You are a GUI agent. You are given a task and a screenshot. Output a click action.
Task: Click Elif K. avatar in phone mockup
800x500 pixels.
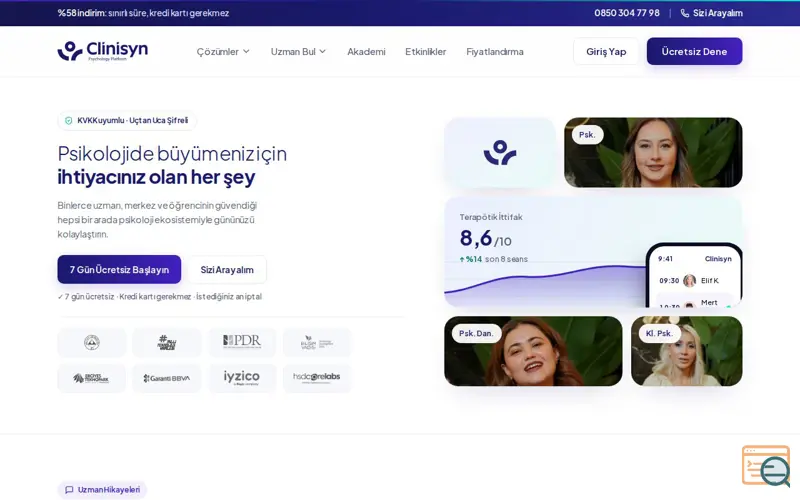pyautogui.click(x=689, y=281)
